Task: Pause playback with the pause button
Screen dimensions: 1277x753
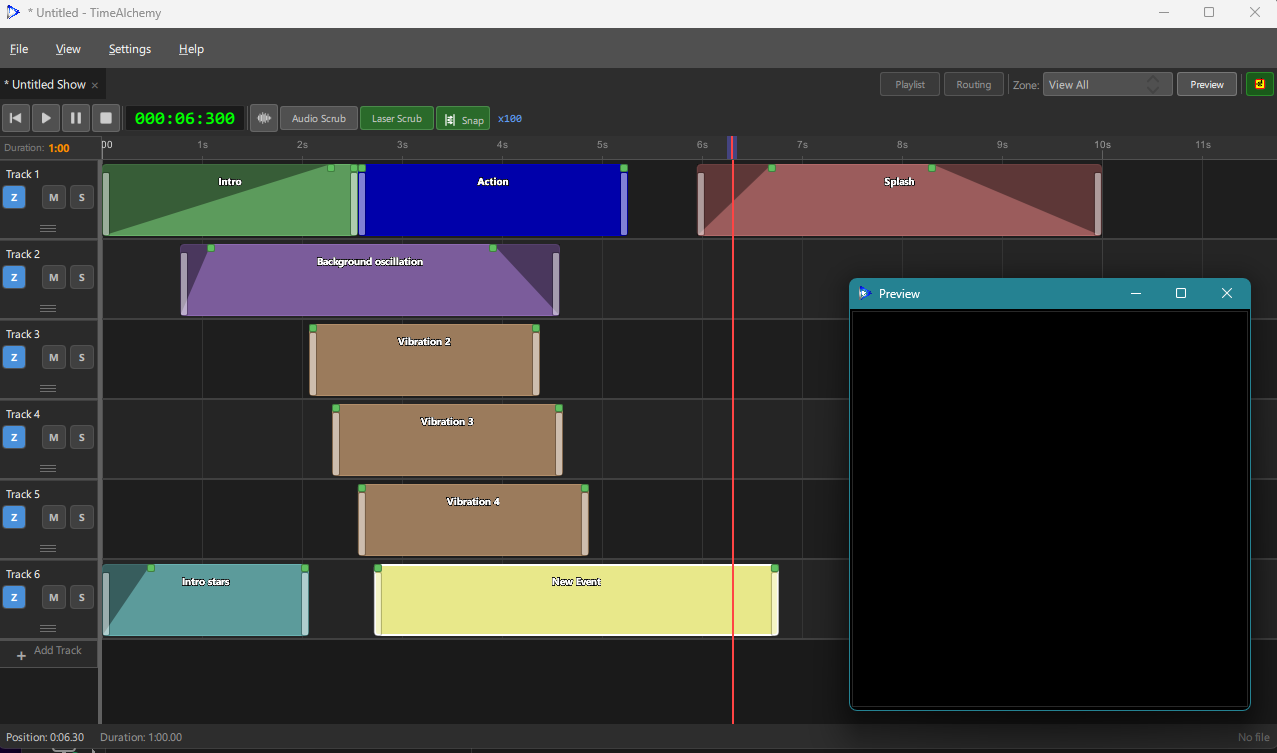Action: point(76,118)
